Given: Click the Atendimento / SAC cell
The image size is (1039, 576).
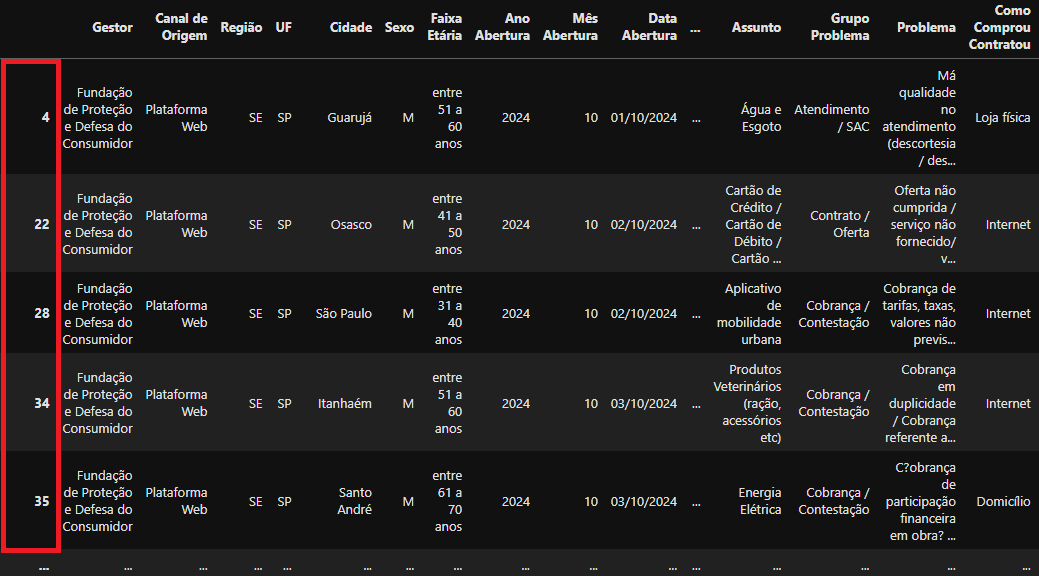Looking at the screenshot, I should coord(832,117).
